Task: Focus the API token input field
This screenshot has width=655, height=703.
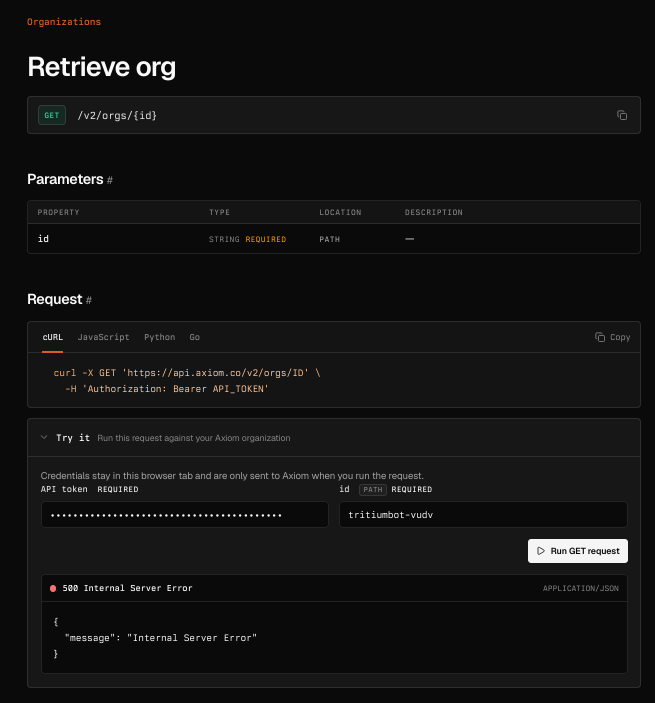Action: click(x=185, y=515)
